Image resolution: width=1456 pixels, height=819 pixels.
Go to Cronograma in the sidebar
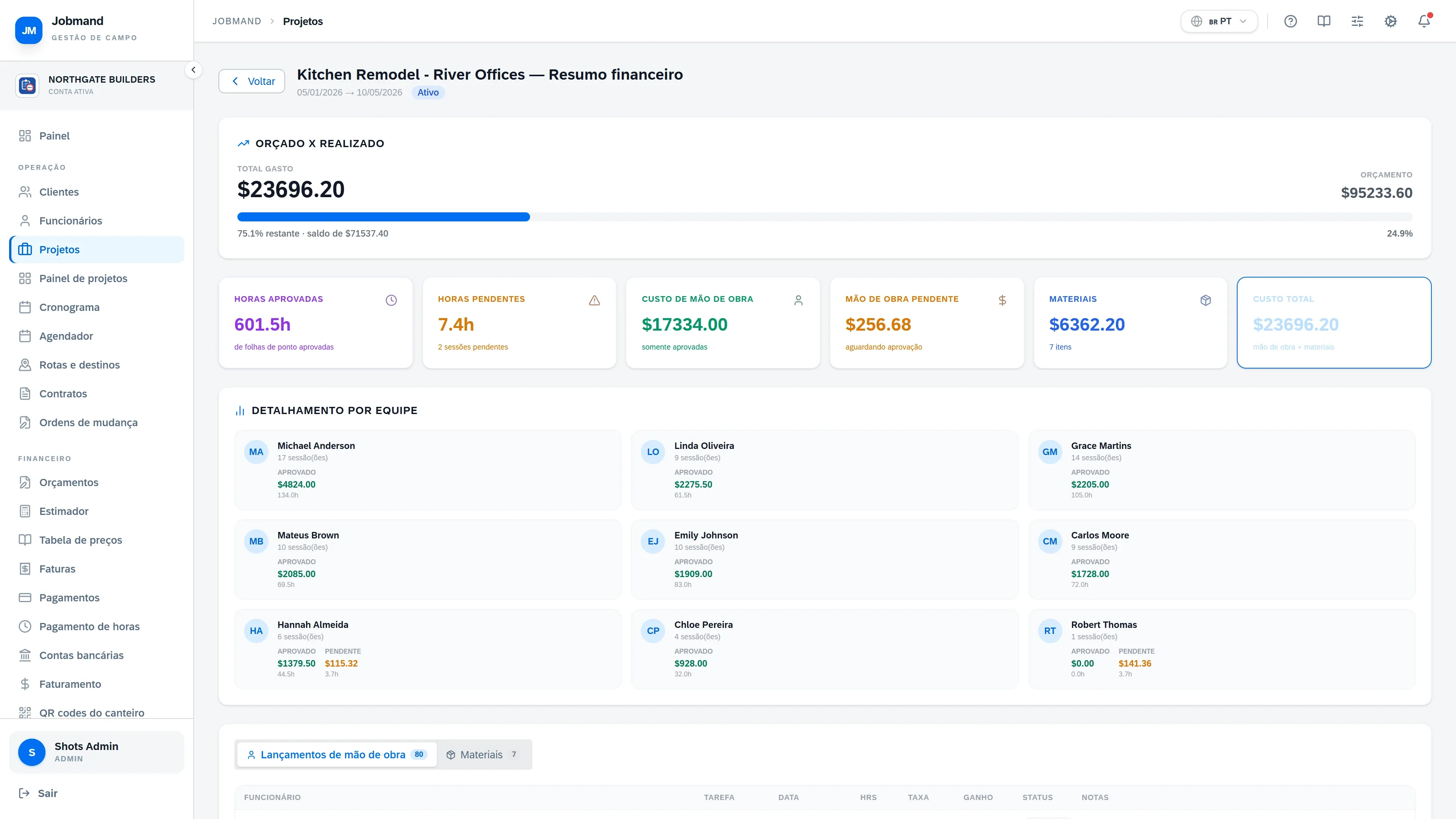point(97,307)
